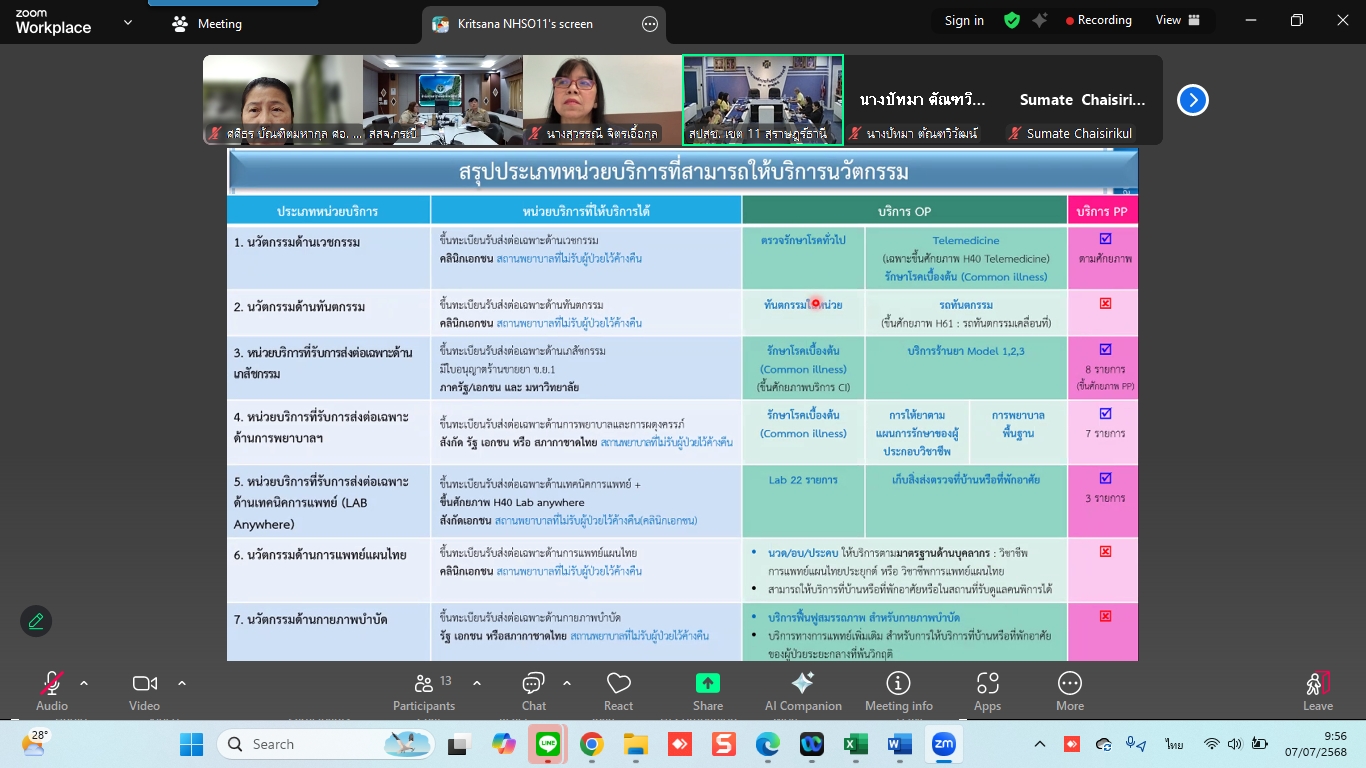1366x768 pixels.
Task: Open AI Companion in meeting toolbar
Action: (803, 691)
